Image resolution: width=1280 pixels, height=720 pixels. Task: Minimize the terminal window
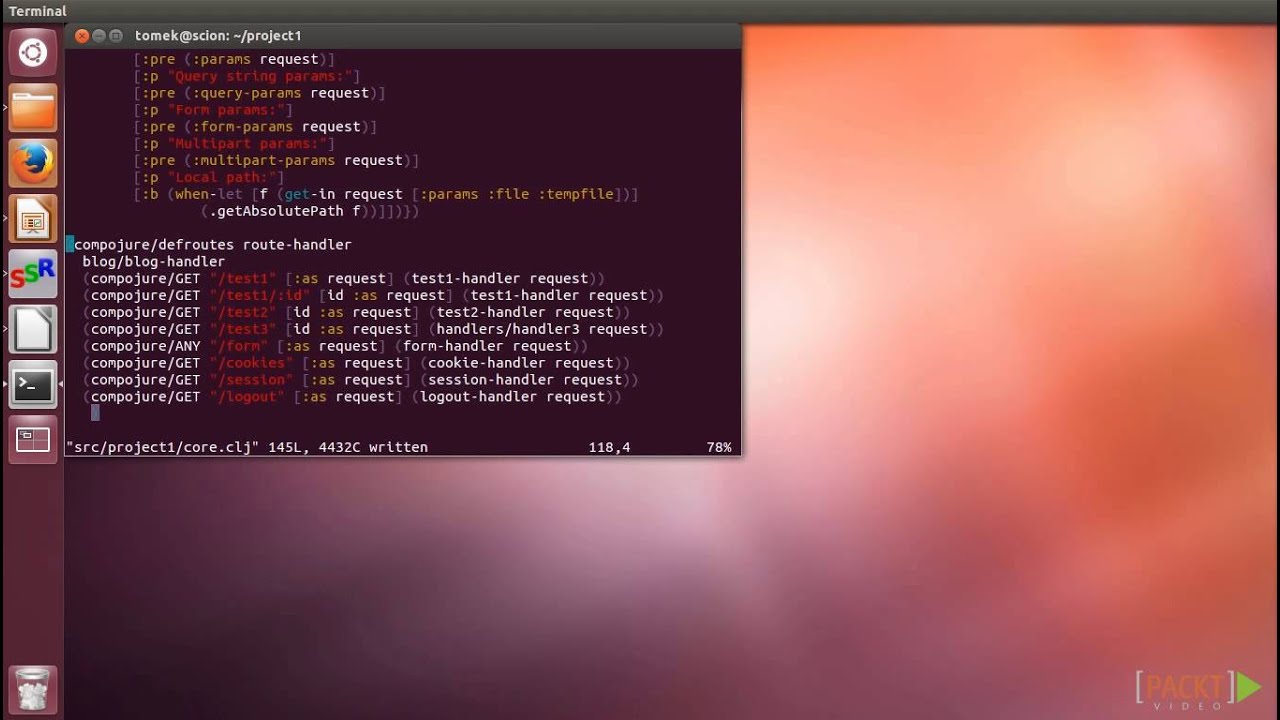[99, 36]
